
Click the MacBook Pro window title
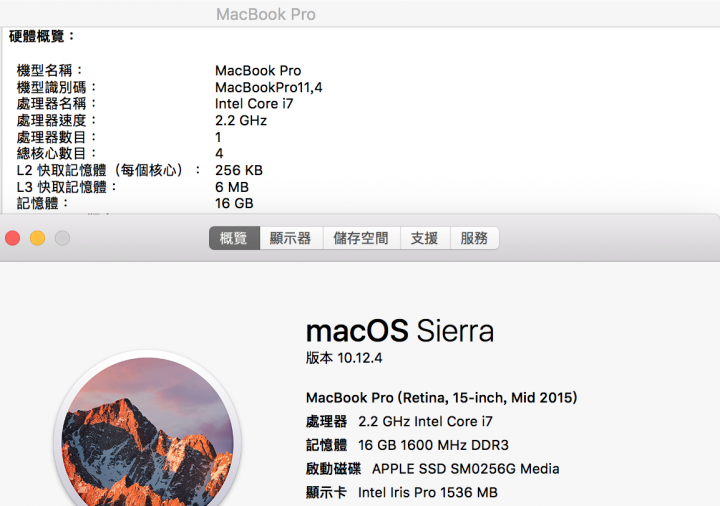click(266, 14)
